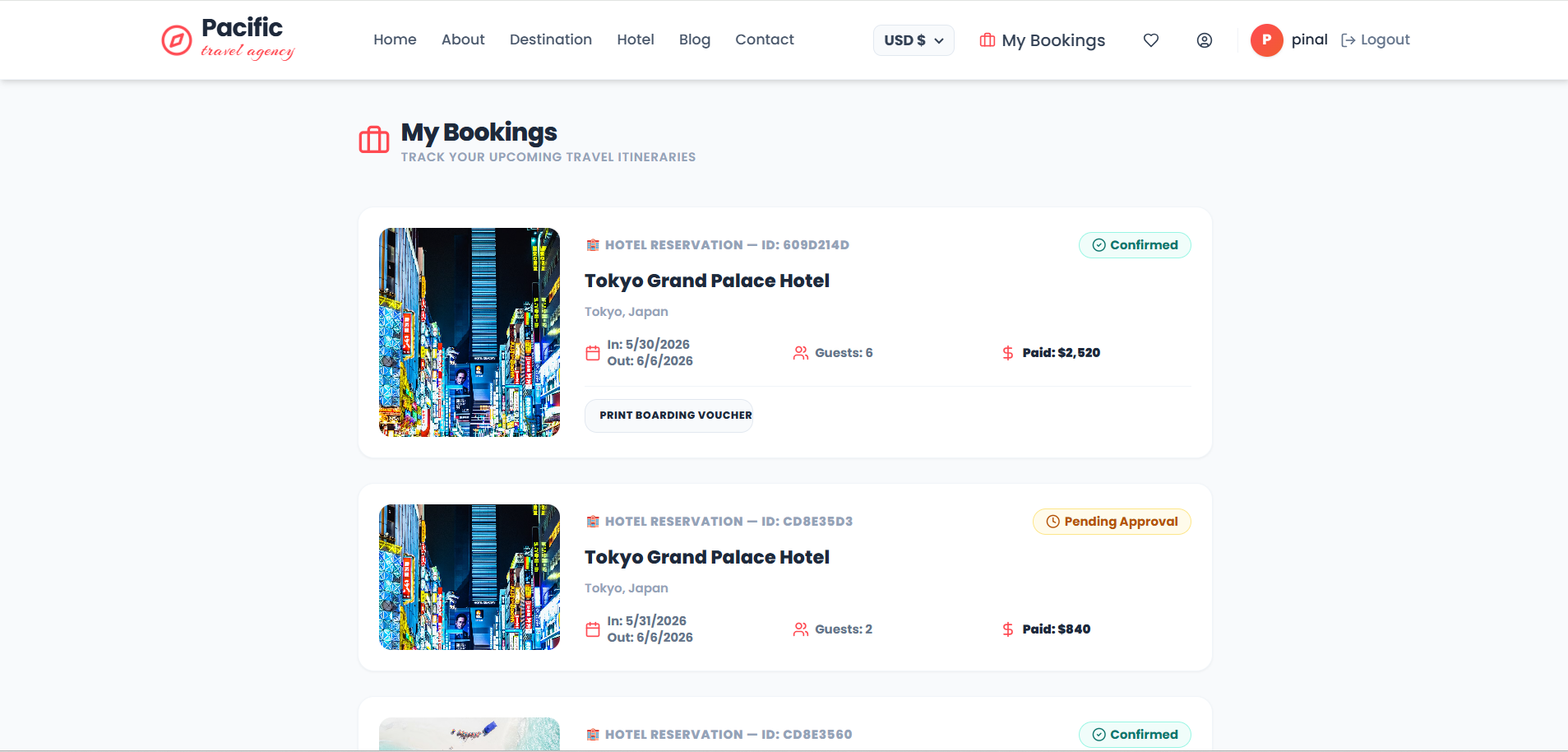This screenshot has height=752, width=1568.
Task: Click 'Tokyo, Japan' under booking CD8E35D3
Action: [627, 588]
